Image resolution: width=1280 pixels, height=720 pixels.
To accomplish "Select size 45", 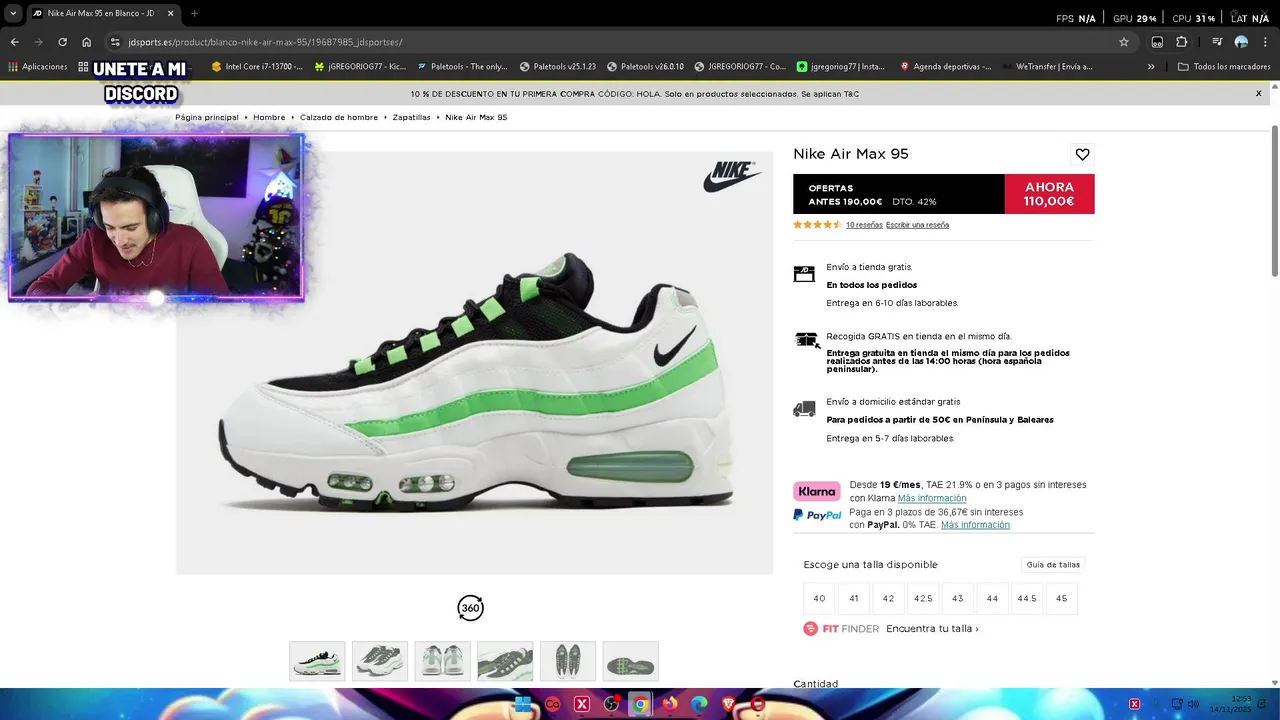I will 1061,598.
